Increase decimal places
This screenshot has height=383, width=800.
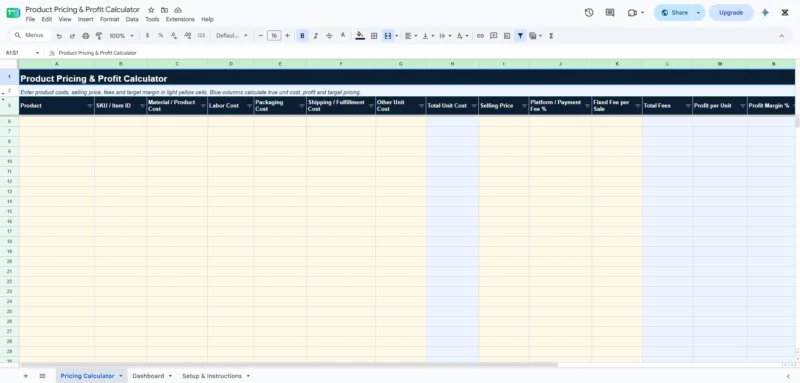click(x=187, y=36)
